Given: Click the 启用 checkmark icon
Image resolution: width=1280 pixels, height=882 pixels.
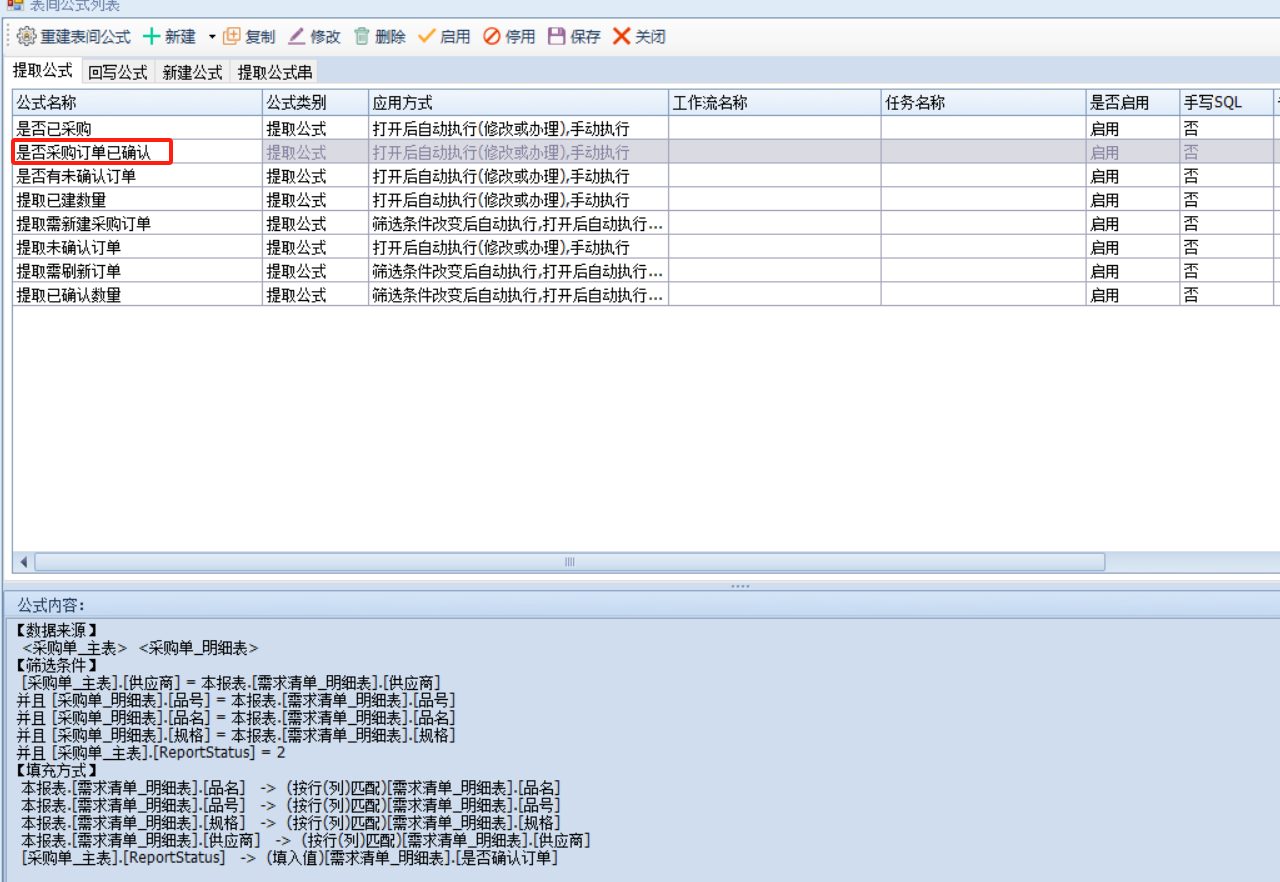Looking at the screenshot, I should tap(427, 37).
